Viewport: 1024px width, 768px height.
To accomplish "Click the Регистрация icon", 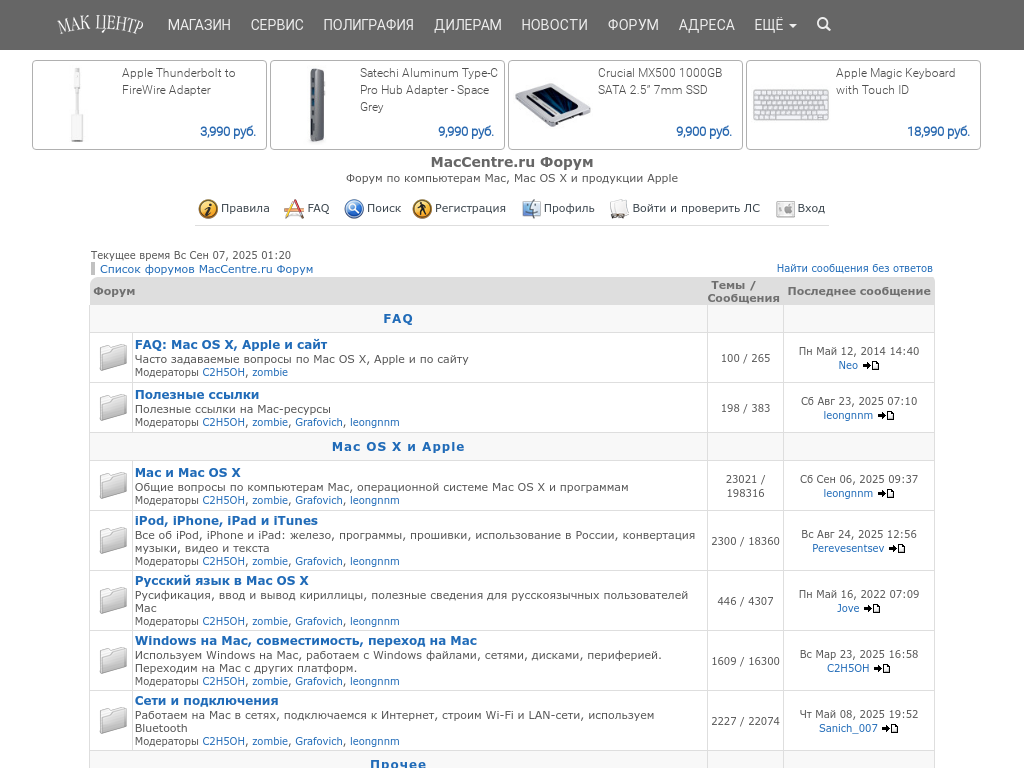I will click(x=422, y=209).
